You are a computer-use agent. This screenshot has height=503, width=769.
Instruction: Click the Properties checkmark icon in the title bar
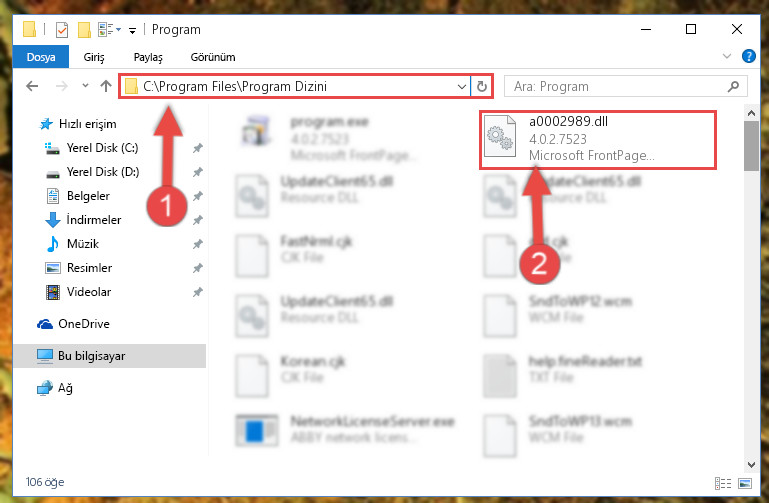coord(62,30)
